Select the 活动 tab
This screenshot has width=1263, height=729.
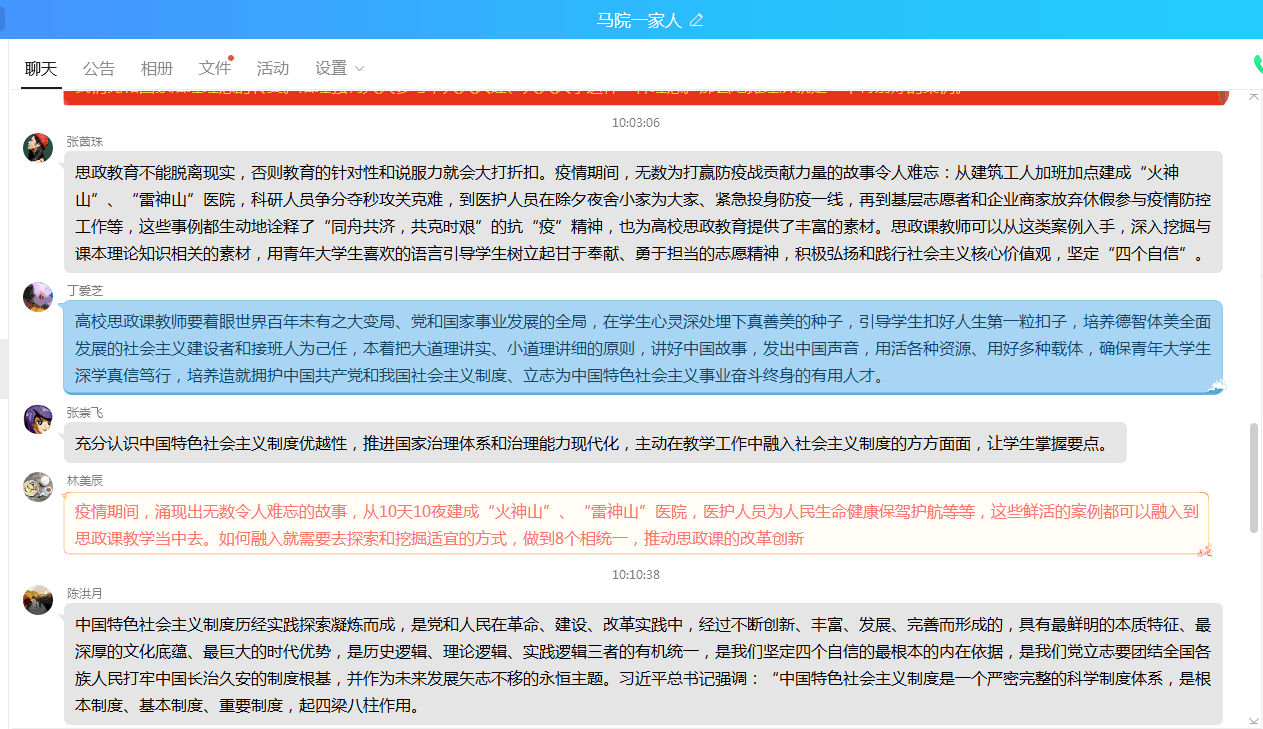tap(272, 68)
